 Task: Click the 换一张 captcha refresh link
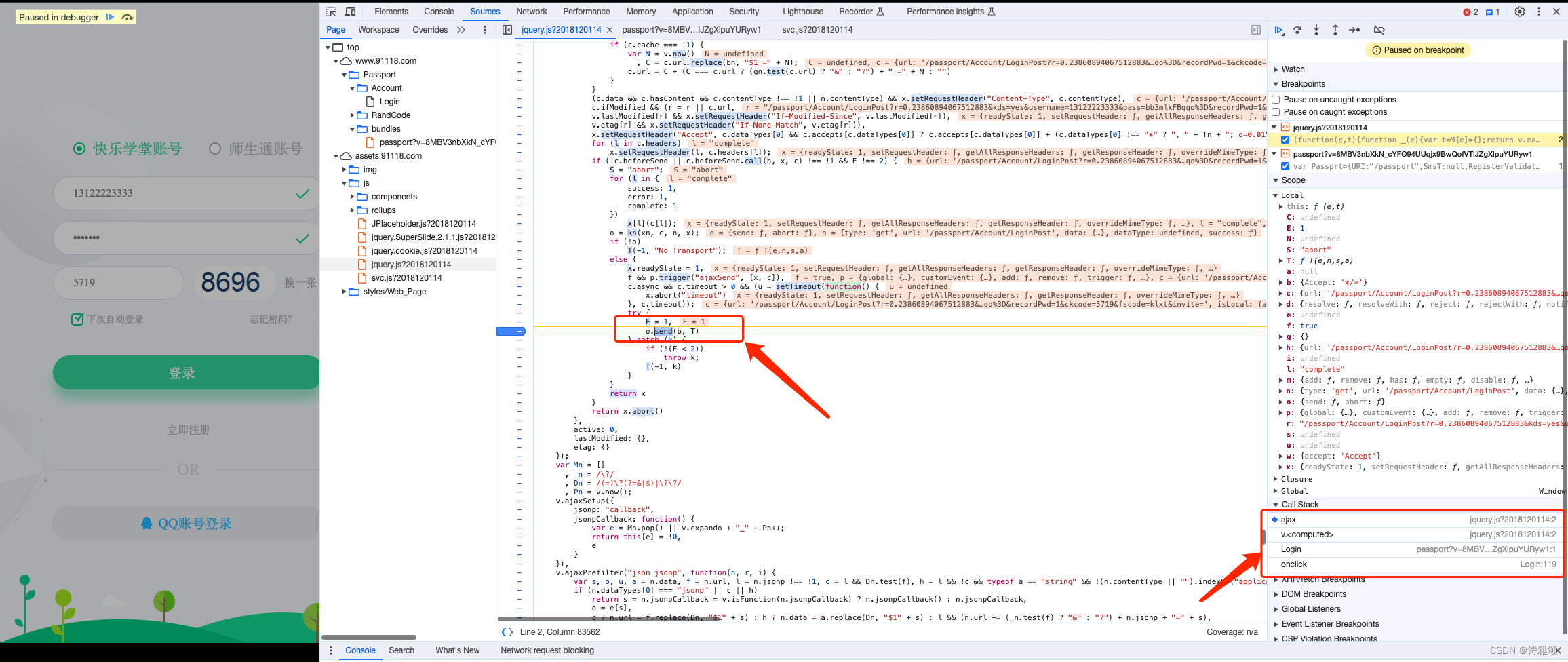300,283
